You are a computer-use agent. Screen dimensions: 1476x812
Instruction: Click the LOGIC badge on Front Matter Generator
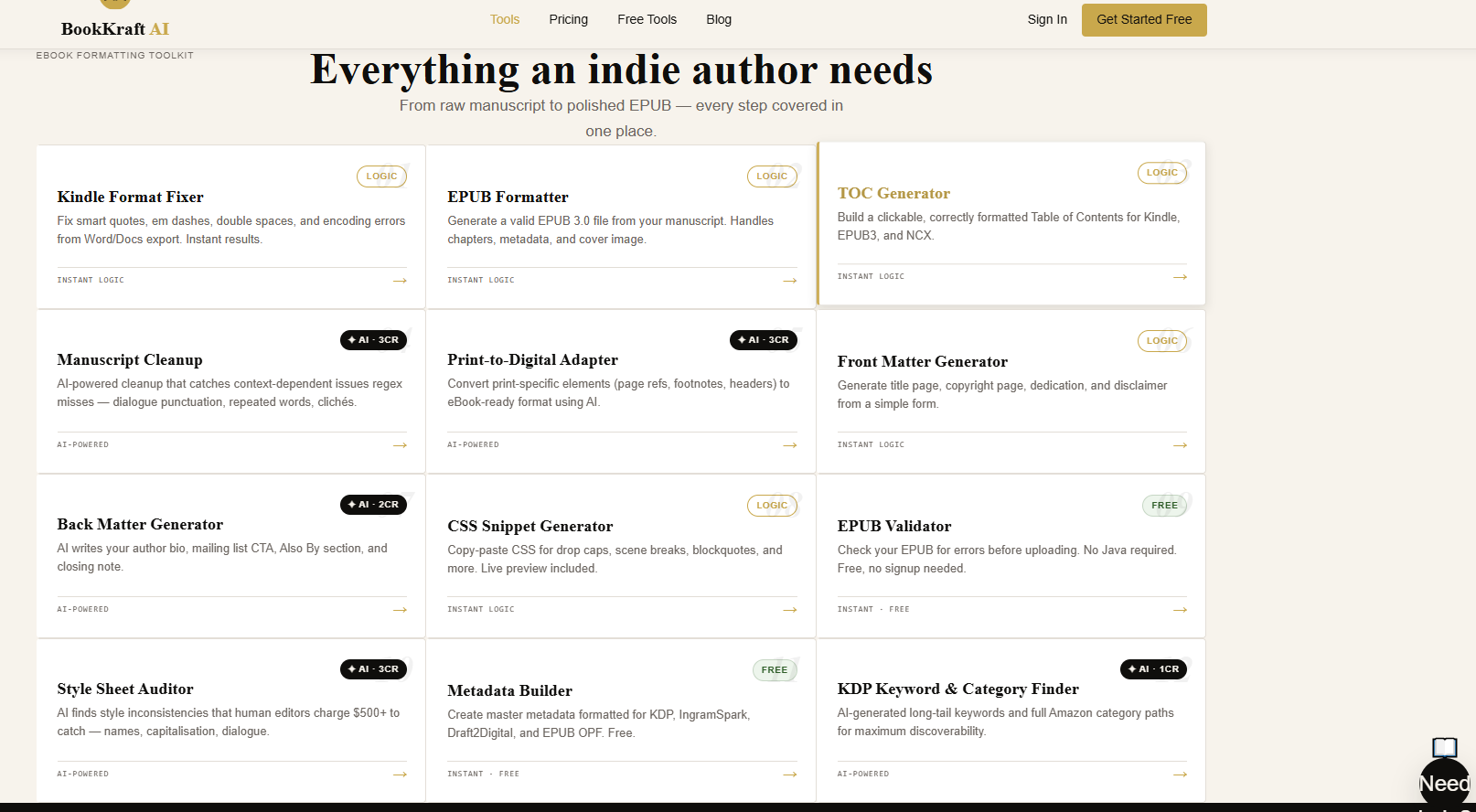pos(1162,341)
